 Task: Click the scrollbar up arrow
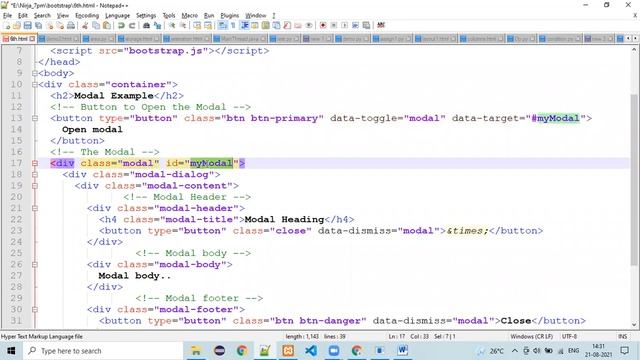(634, 50)
